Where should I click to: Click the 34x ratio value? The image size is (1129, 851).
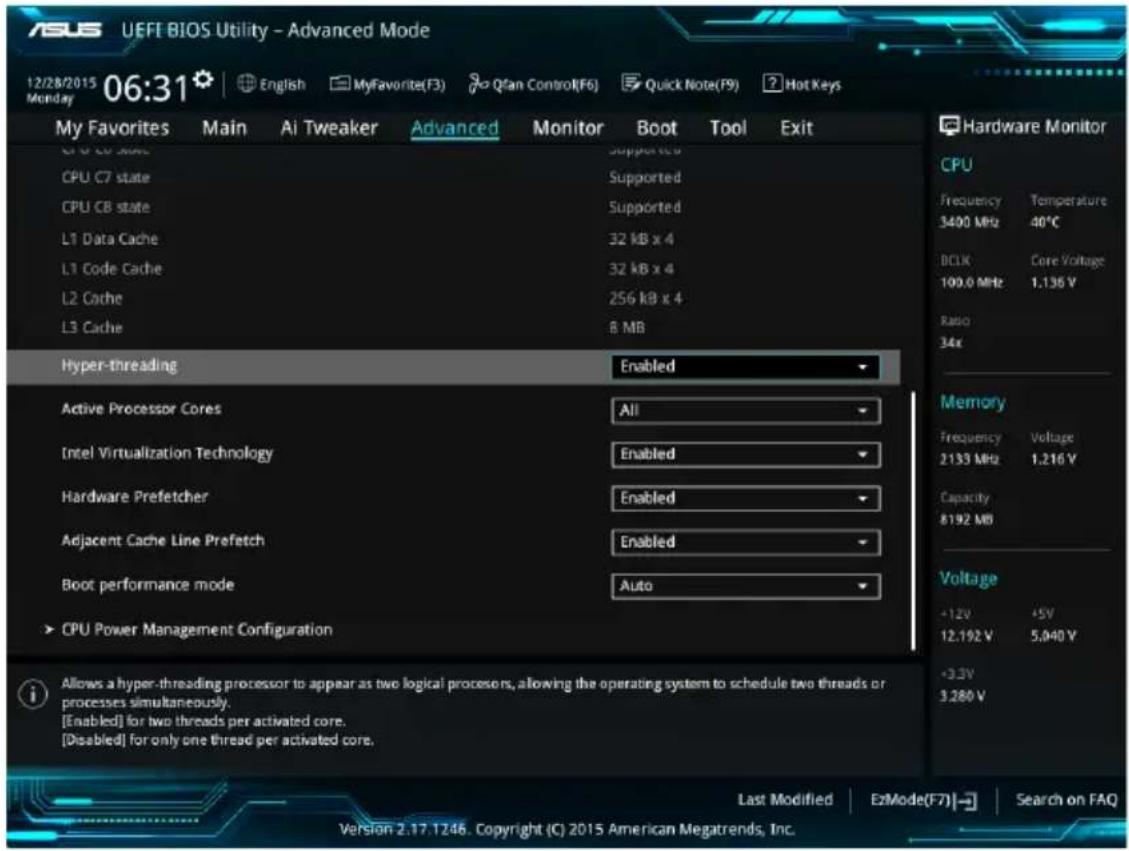(x=950, y=343)
